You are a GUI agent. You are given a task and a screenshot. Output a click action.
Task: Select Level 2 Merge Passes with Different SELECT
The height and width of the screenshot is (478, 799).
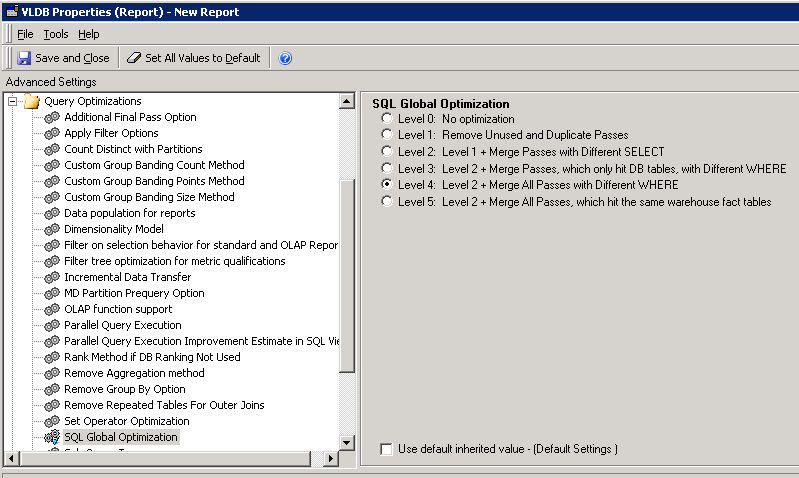pos(387,152)
